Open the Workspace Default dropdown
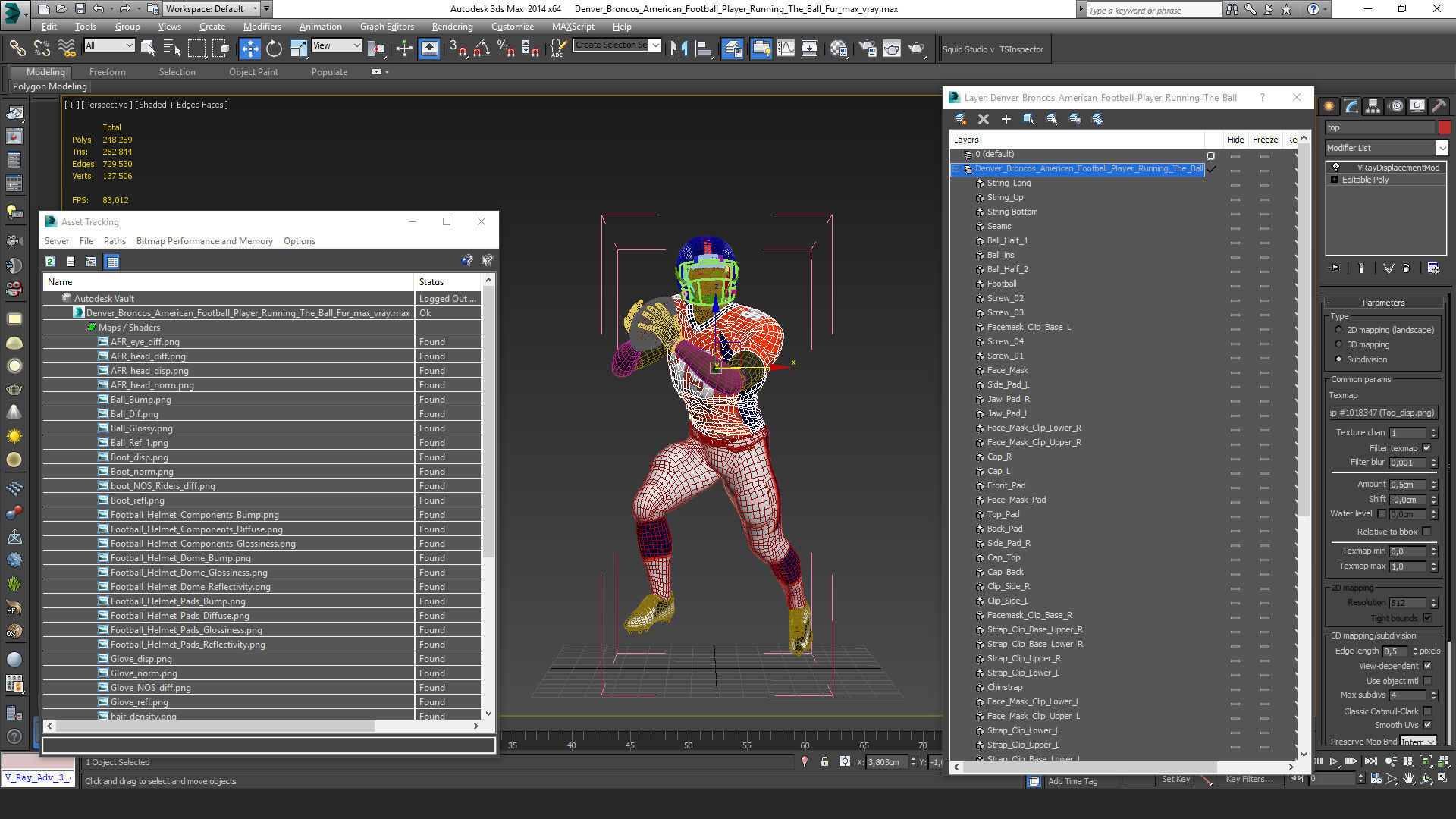The width and height of the screenshot is (1456, 819). 212,9
